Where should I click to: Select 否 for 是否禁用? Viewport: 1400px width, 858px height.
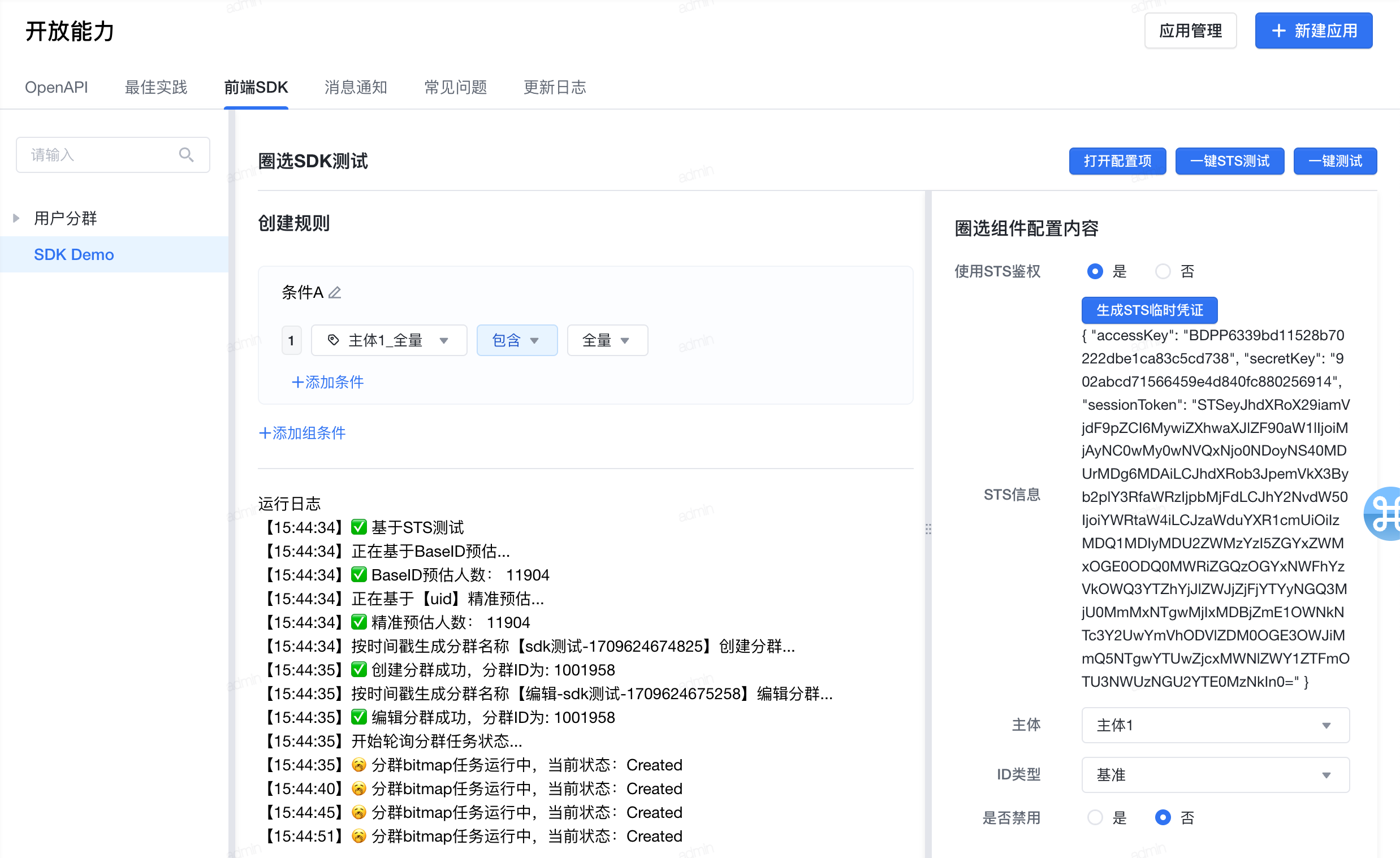(x=1163, y=817)
